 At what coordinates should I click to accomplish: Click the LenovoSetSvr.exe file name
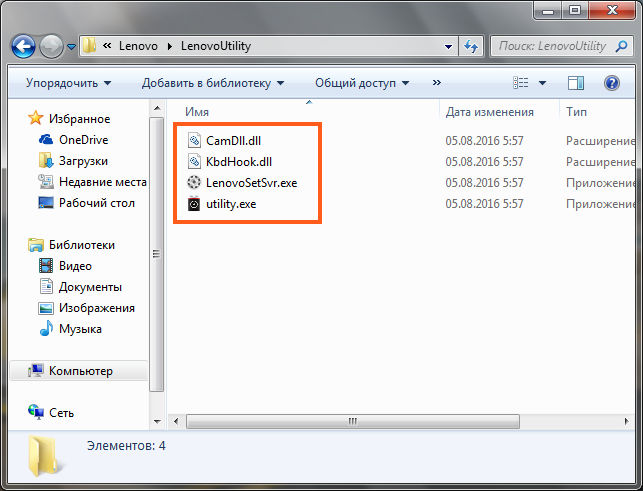tap(251, 183)
